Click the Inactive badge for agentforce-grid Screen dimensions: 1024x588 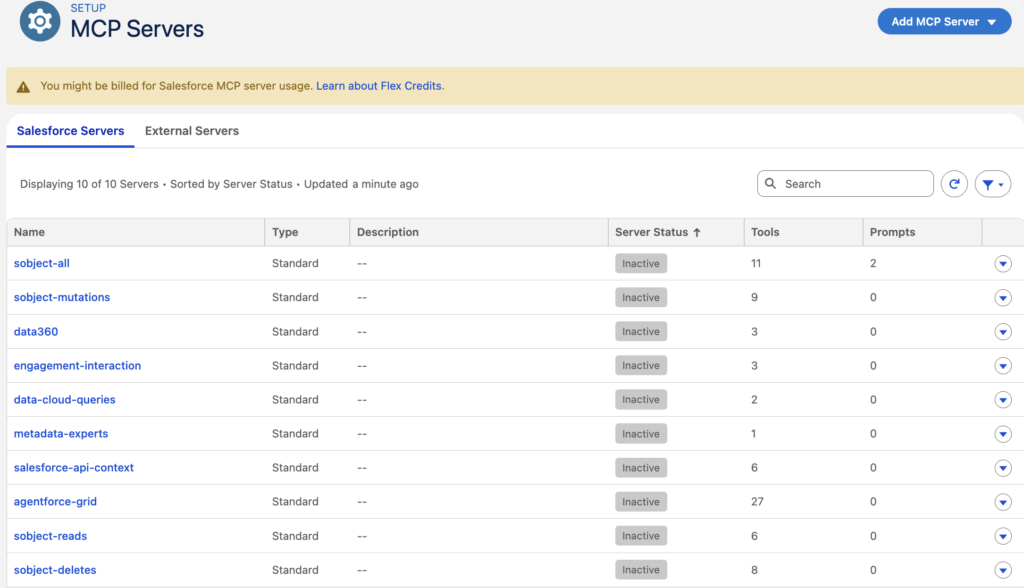[x=641, y=502]
